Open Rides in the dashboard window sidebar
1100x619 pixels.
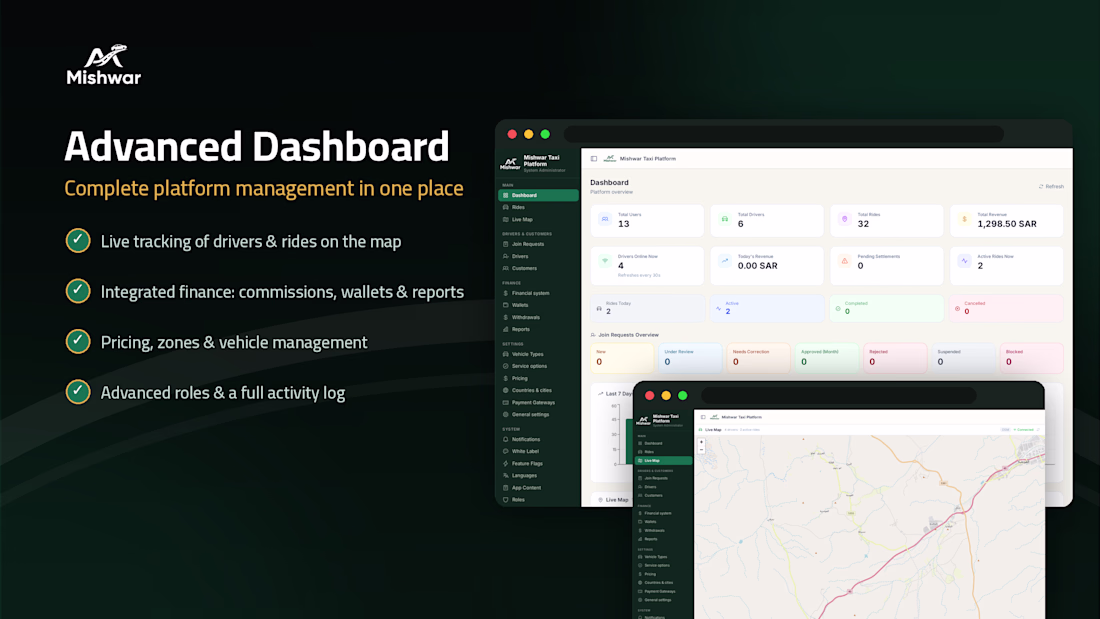[x=538, y=207]
